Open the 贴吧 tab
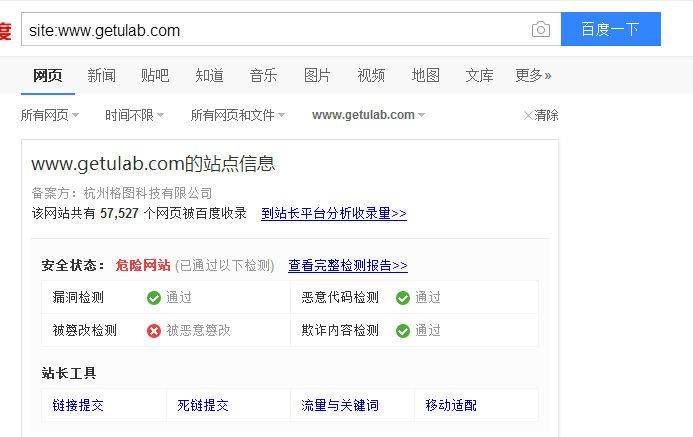The image size is (693, 437). click(x=155, y=76)
